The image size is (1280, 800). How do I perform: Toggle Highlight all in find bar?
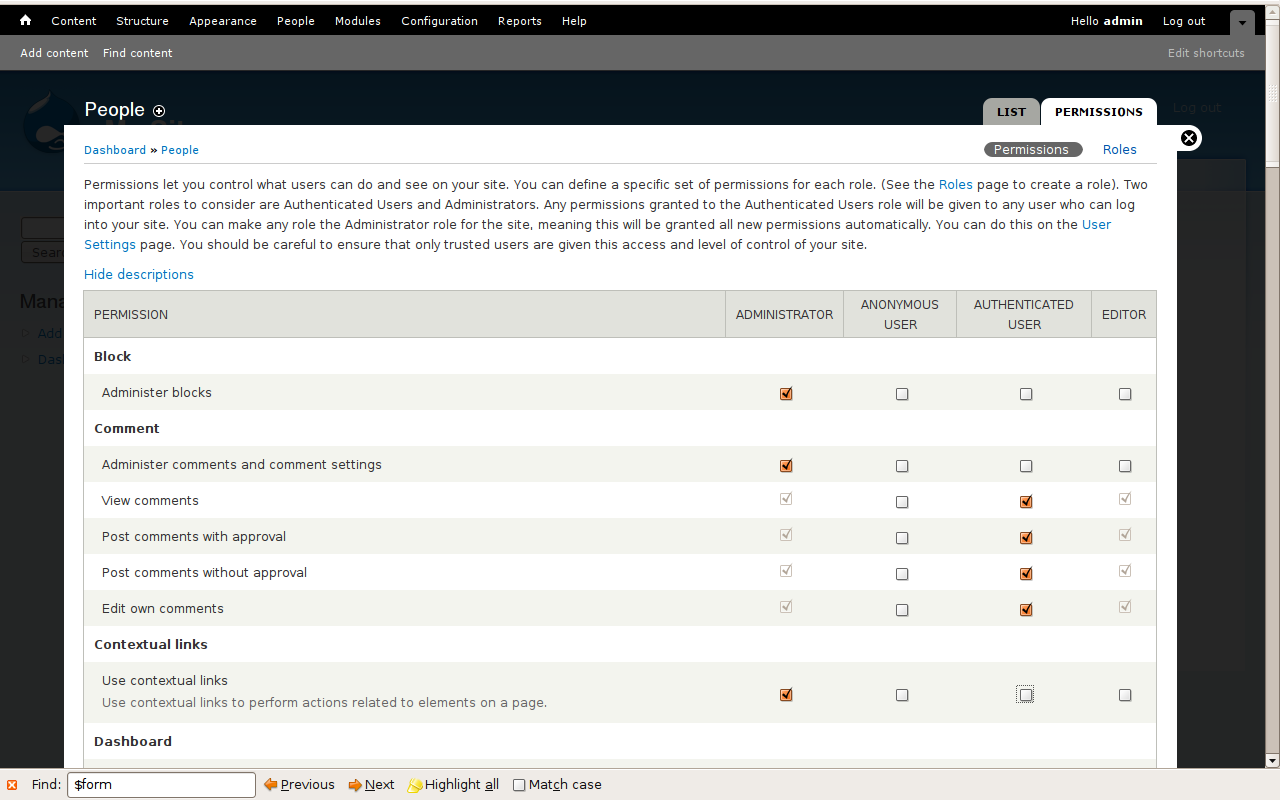click(x=453, y=785)
